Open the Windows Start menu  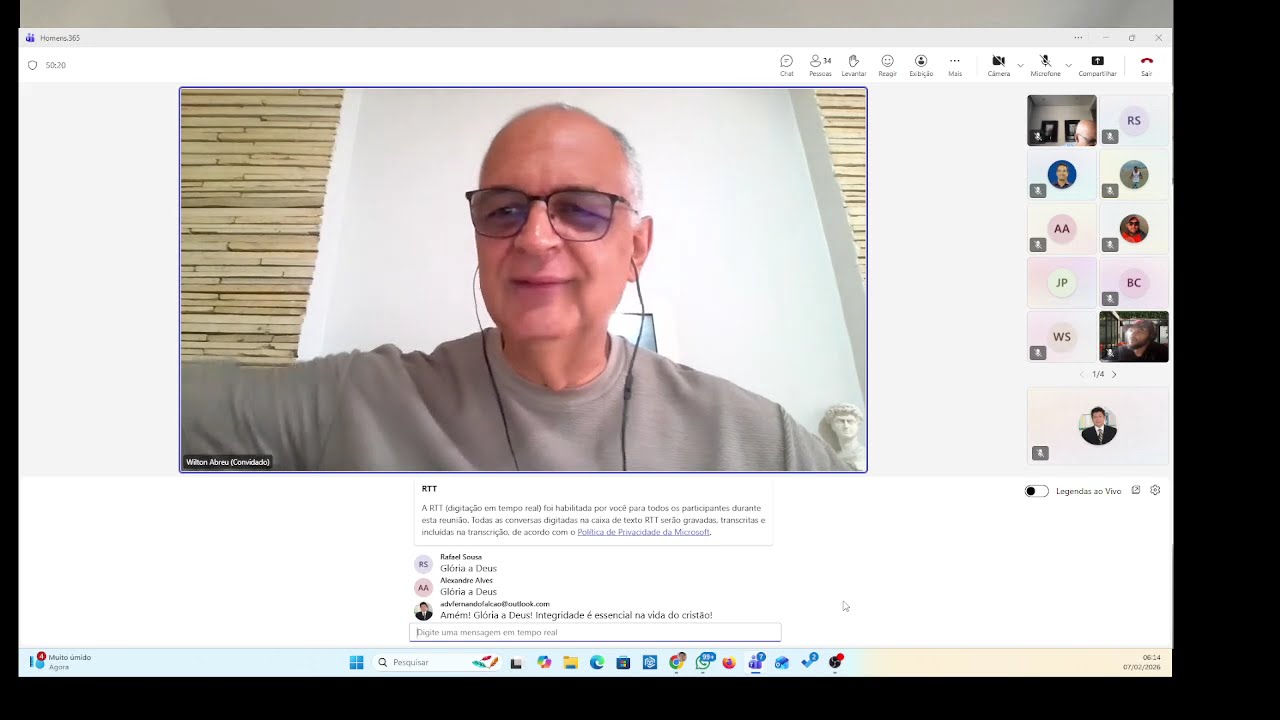tap(356, 662)
